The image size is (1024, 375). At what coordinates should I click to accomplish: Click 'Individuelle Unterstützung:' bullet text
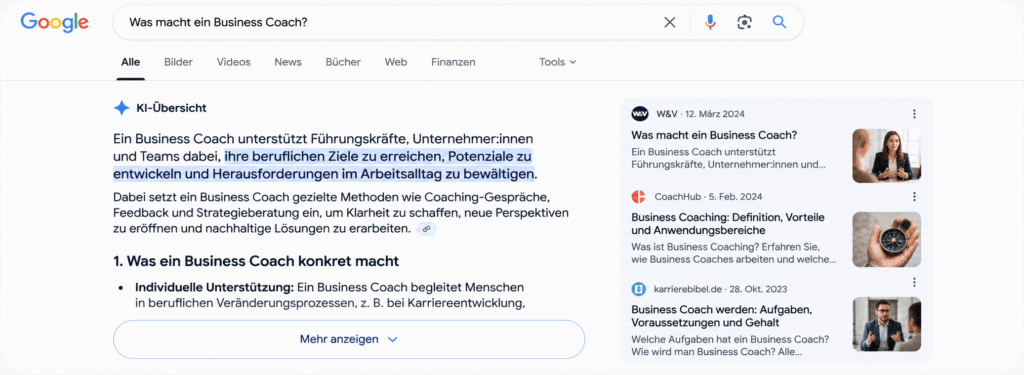(x=214, y=287)
